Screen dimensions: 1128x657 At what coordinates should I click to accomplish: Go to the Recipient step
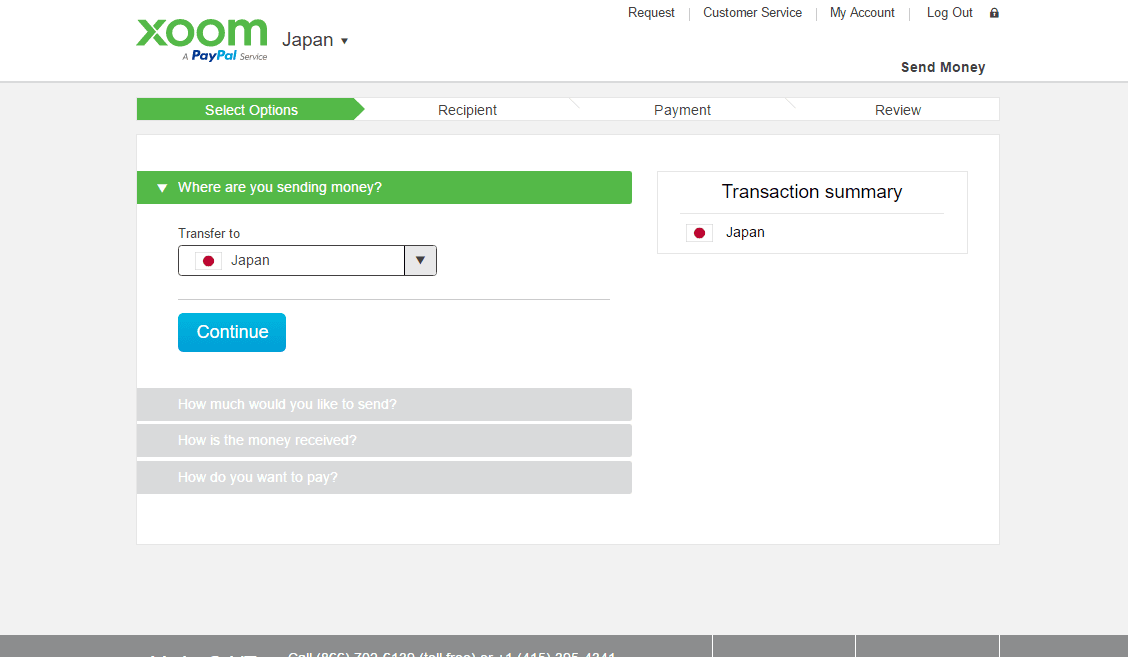click(x=467, y=110)
